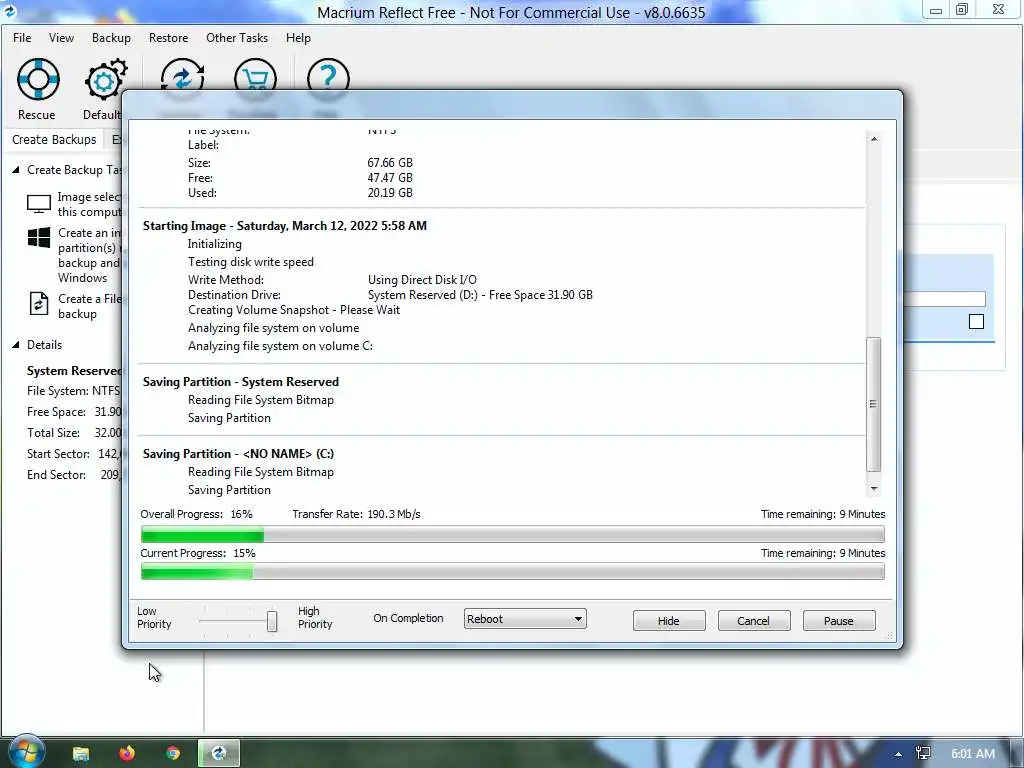The height and width of the screenshot is (768, 1024).
Task: Click the Help question mark toolbar icon
Action: pos(328,76)
